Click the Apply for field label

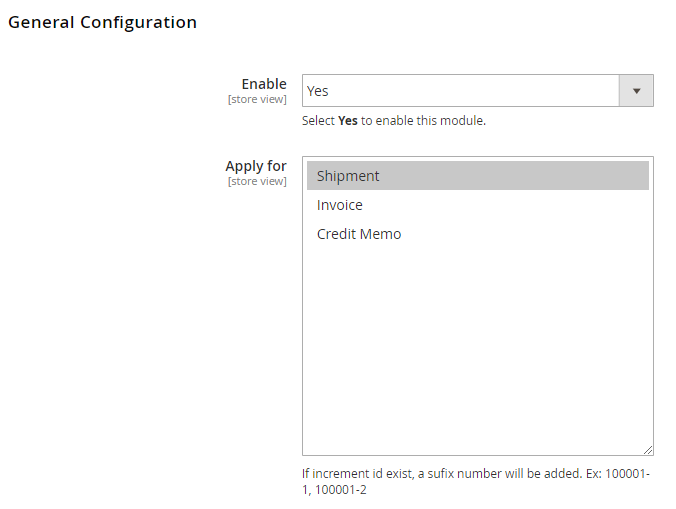click(x=256, y=166)
